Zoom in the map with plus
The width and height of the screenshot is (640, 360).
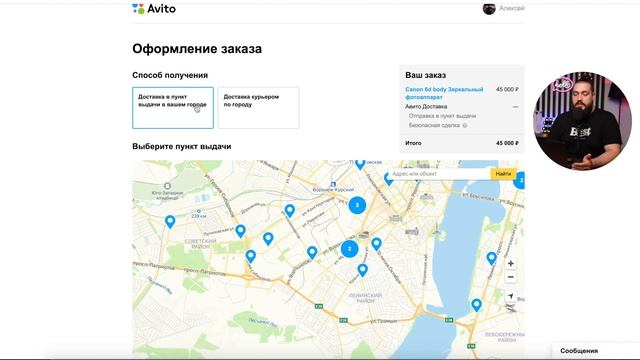[x=511, y=264]
